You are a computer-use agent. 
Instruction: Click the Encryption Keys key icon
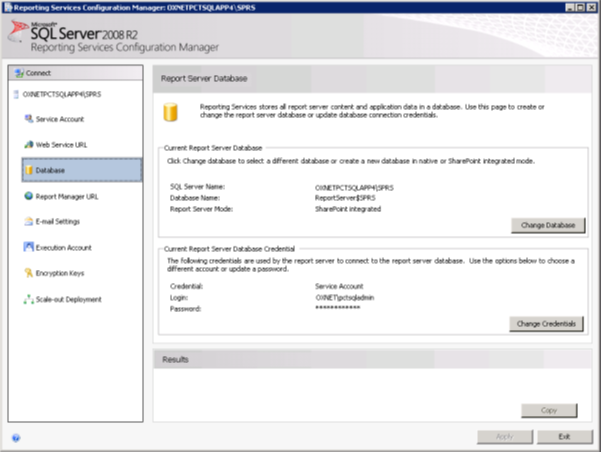point(29,273)
